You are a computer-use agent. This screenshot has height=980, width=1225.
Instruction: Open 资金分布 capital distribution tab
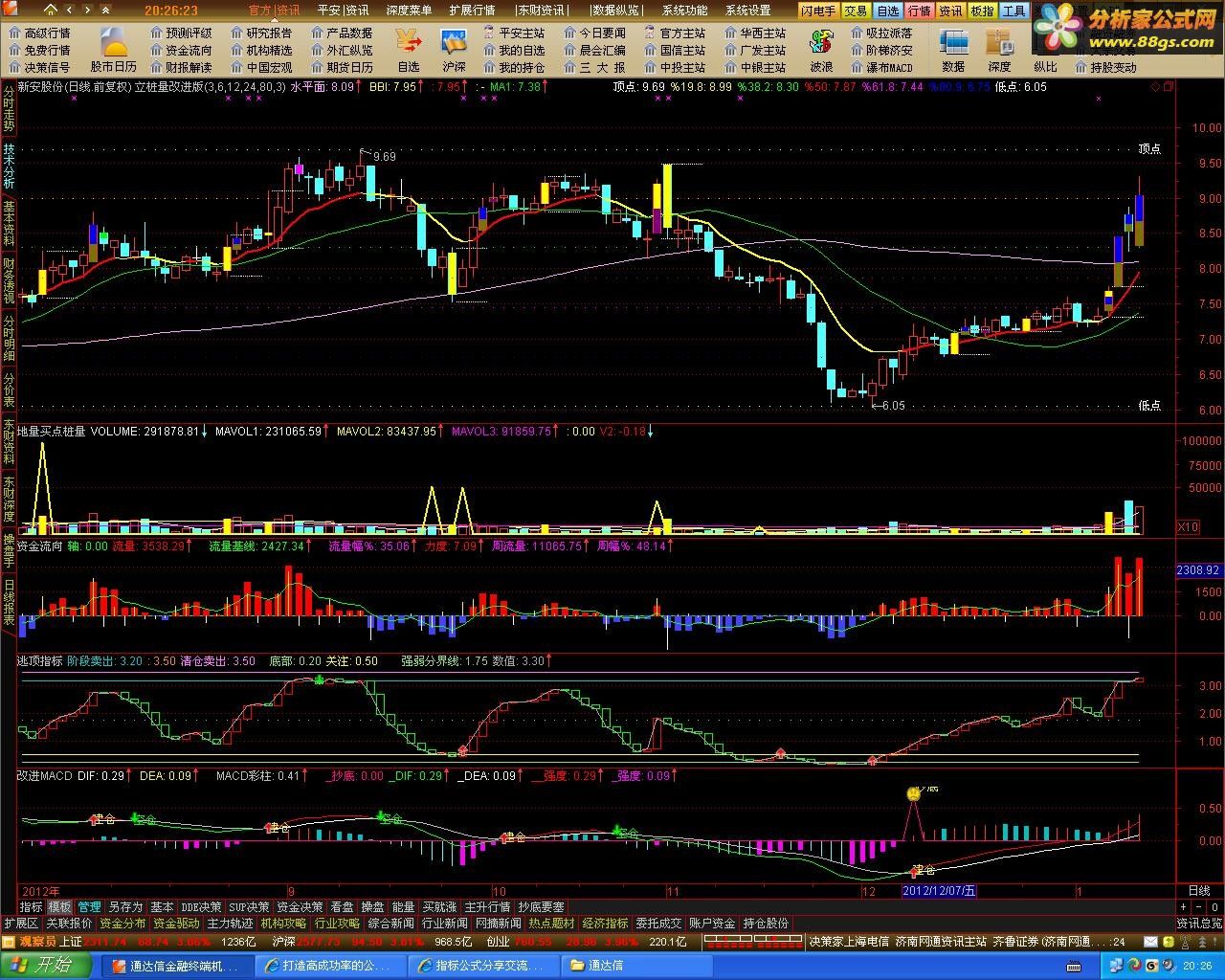point(122,924)
